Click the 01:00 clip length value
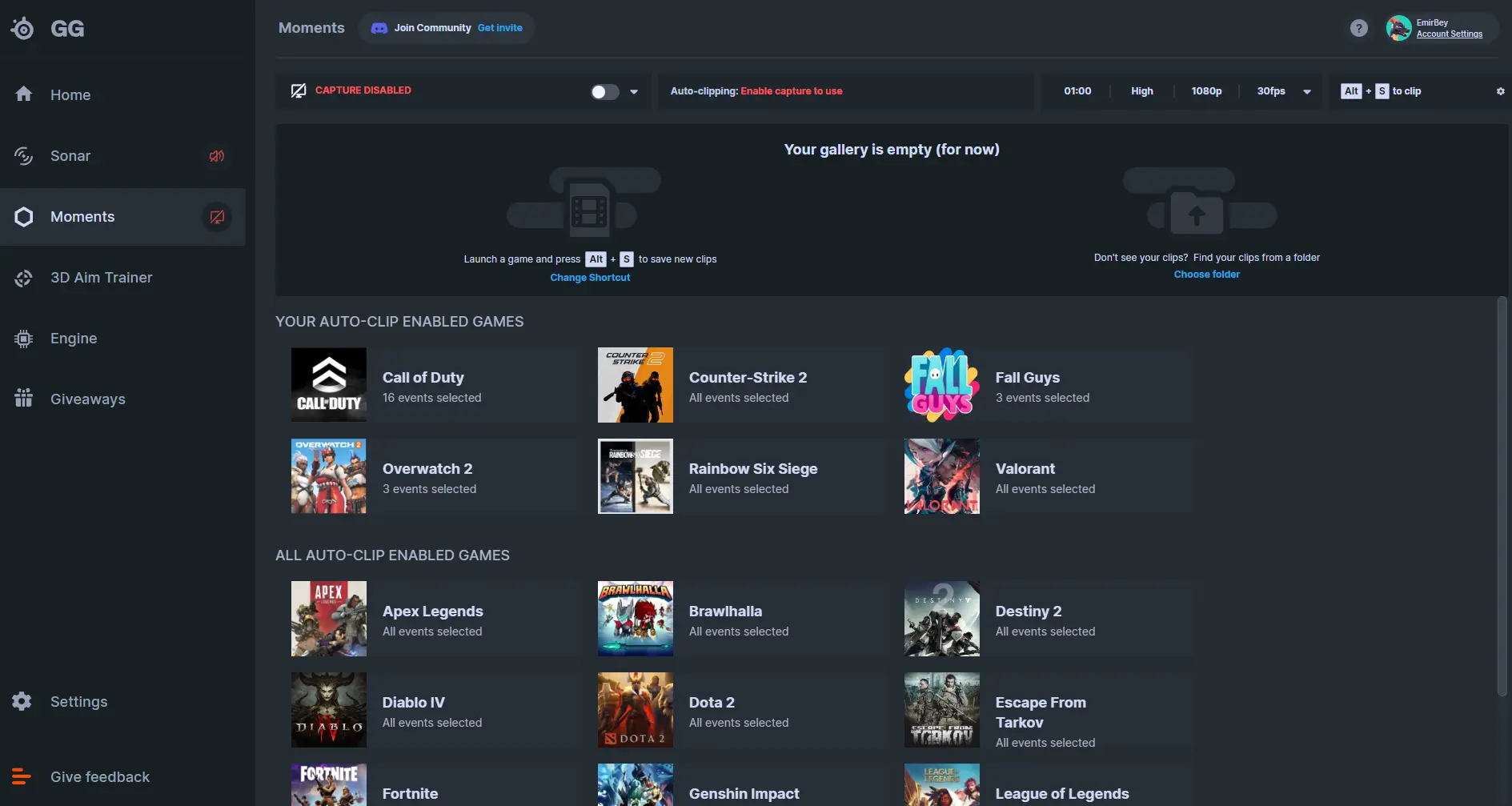Viewport: 1512px width, 806px height. (x=1077, y=91)
